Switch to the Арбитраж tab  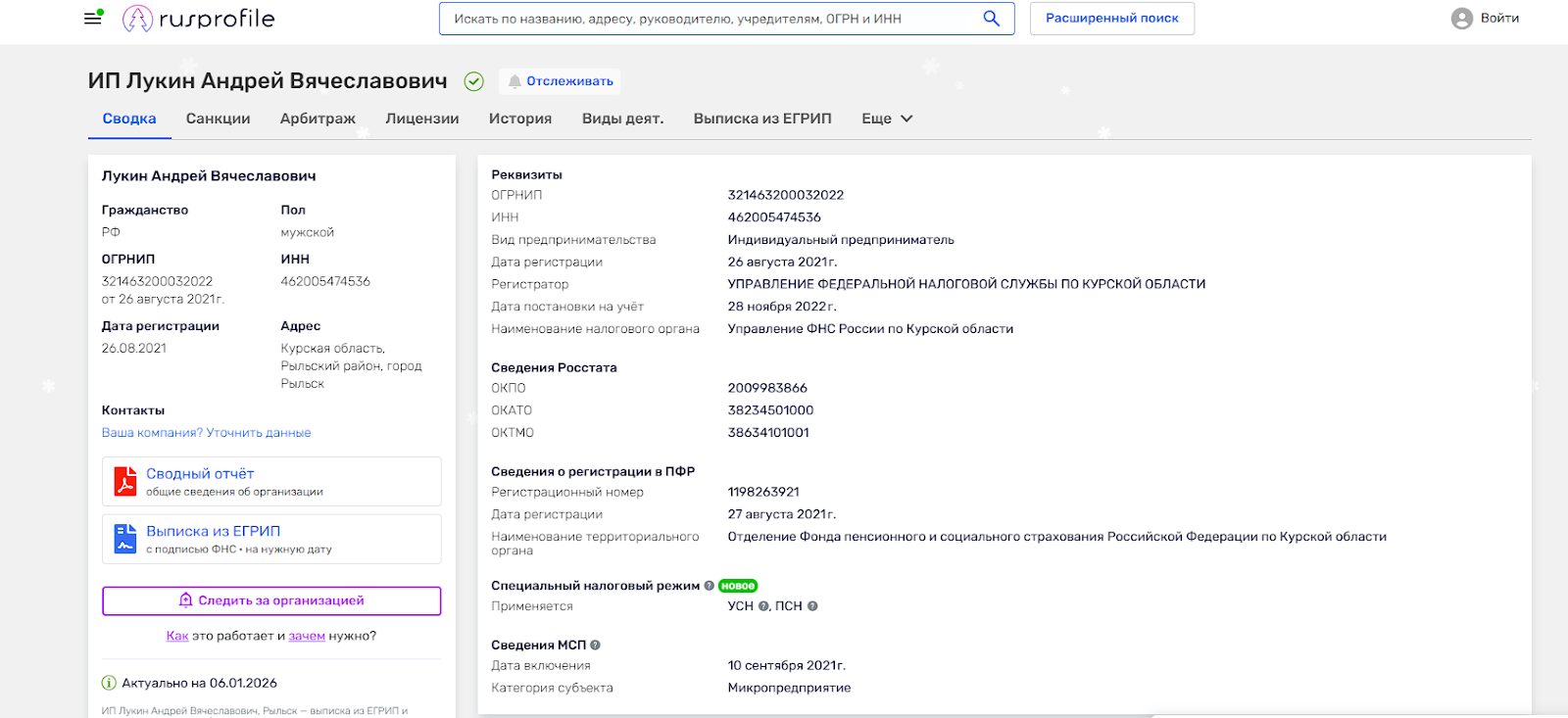point(318,119)
